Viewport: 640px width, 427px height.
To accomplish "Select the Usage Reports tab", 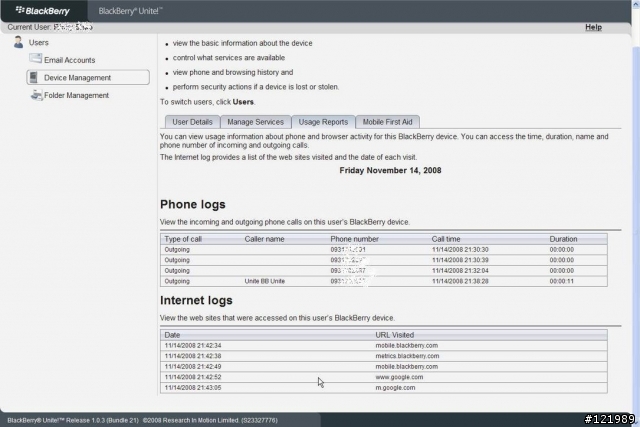I will click(323, 122).
